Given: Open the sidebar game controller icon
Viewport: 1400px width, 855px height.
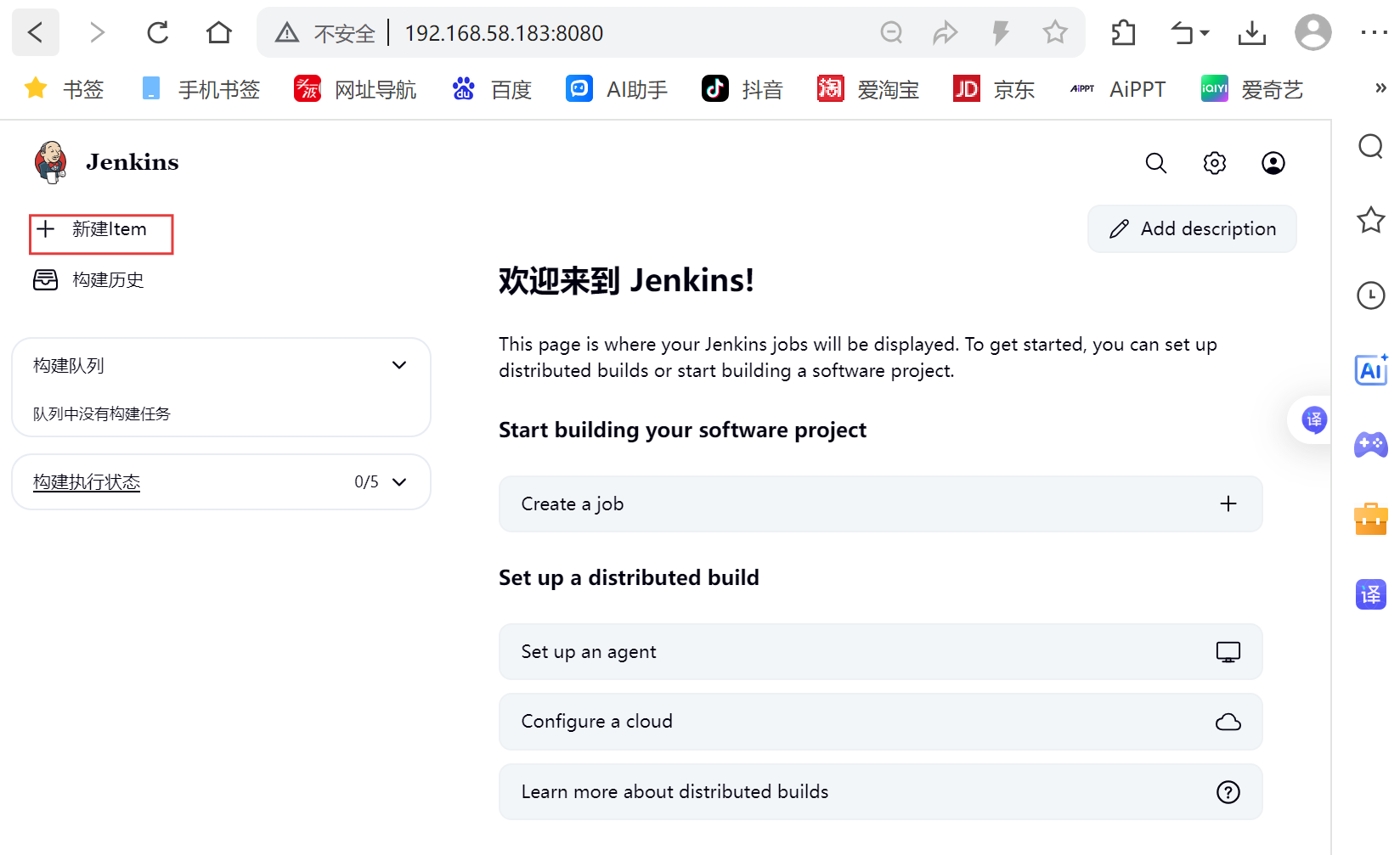Looking at the screenshot, I should tap(1371, 444).
